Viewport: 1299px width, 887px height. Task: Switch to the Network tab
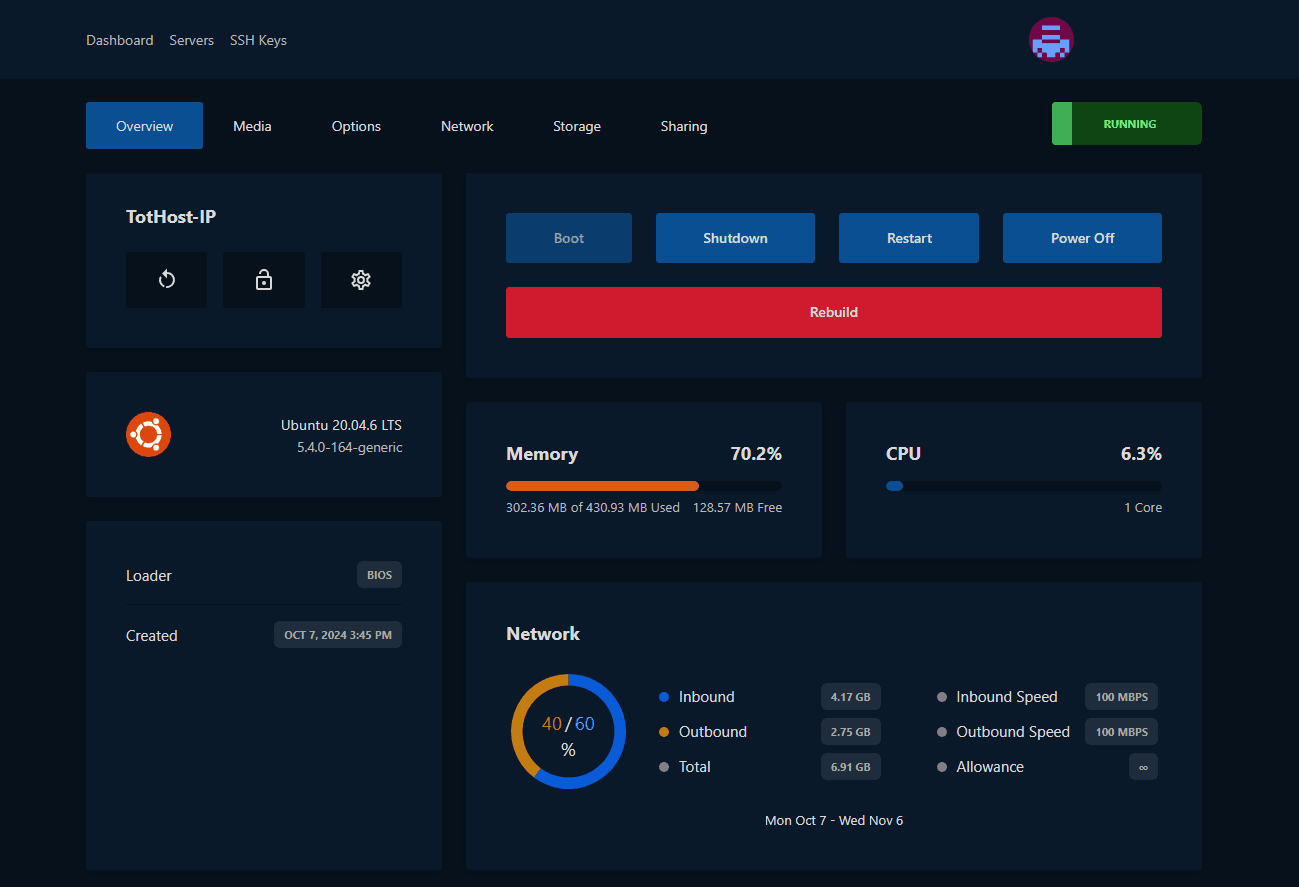[x=467, y=126]
